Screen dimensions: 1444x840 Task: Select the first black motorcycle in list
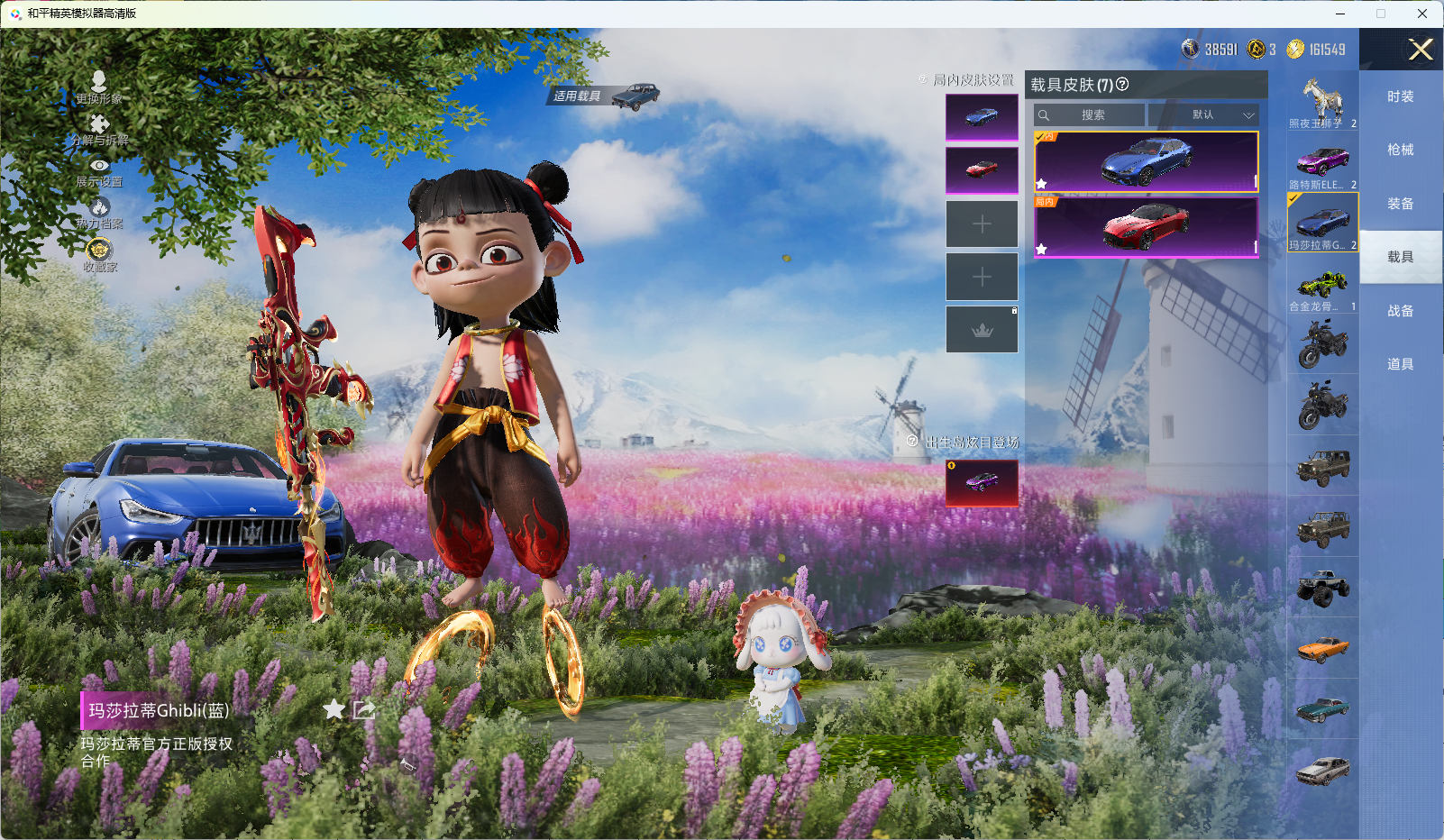[x=1322, y=345]
